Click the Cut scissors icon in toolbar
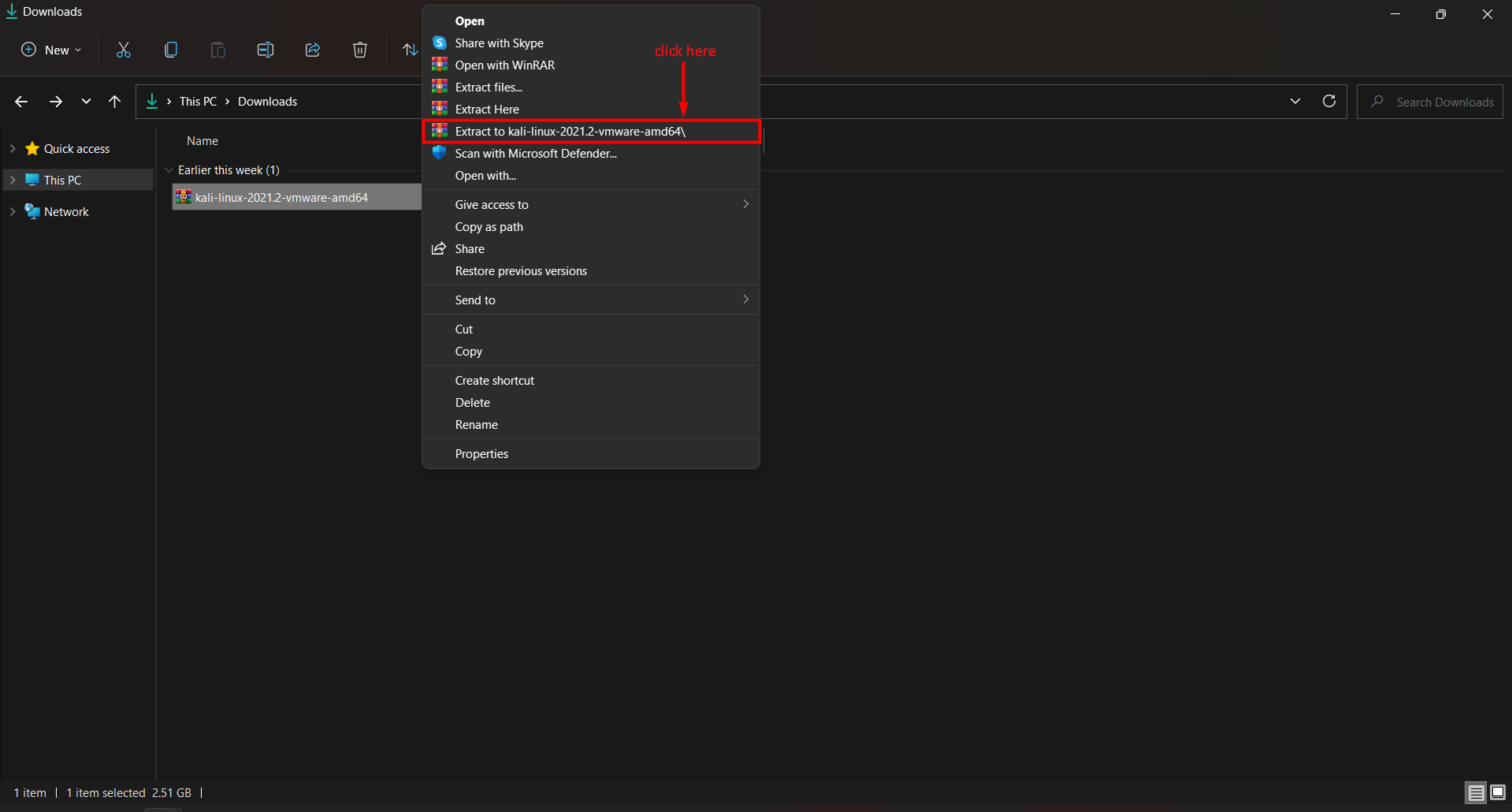The height and width of the screenshot is (812, 1512). 124,50
